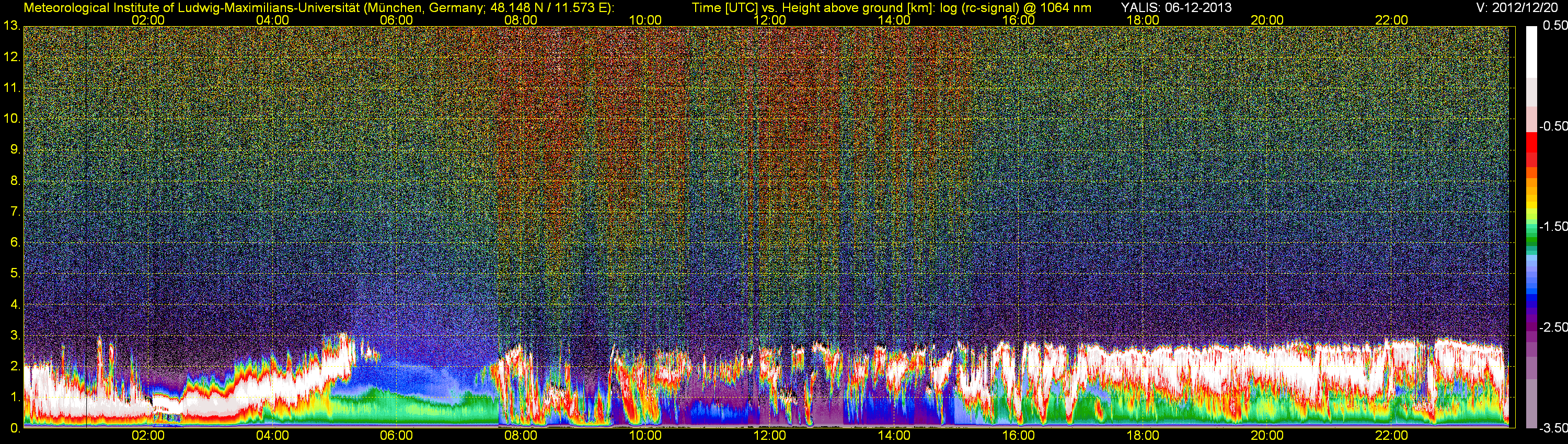Viewport: 1568px width, 444px height.
Task: Click the 22:00 label on bottom time axis
Action: coord(1391,436)
